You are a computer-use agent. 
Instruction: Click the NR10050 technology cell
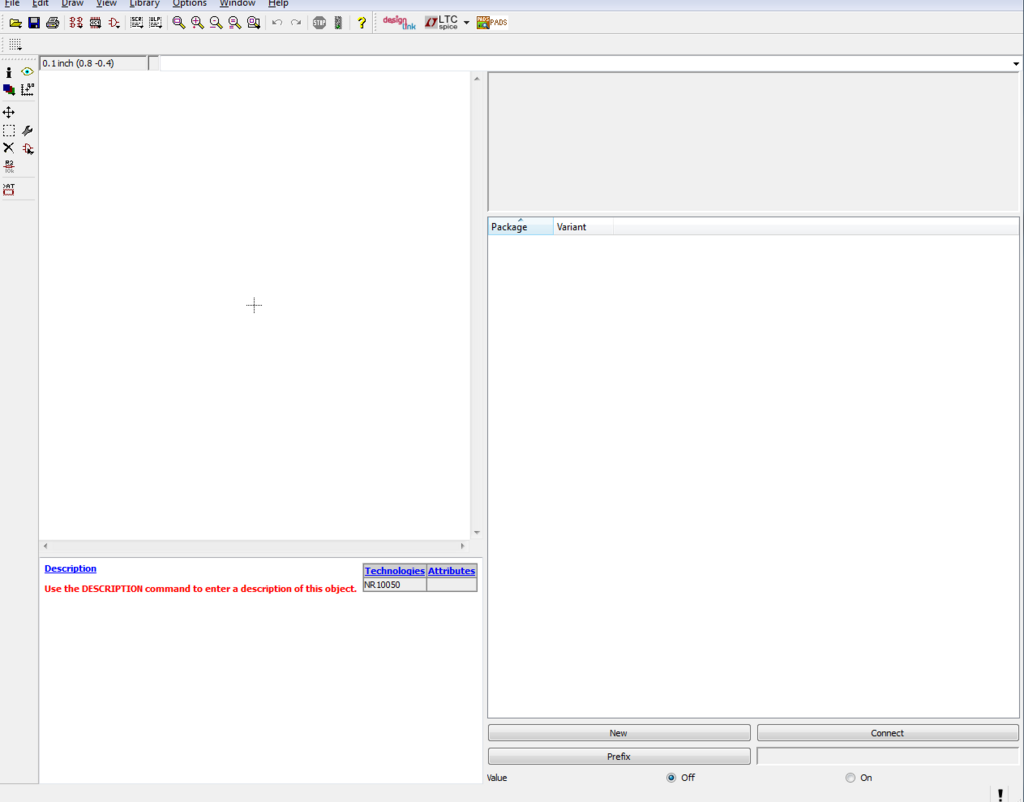click(x=394, y=585)
